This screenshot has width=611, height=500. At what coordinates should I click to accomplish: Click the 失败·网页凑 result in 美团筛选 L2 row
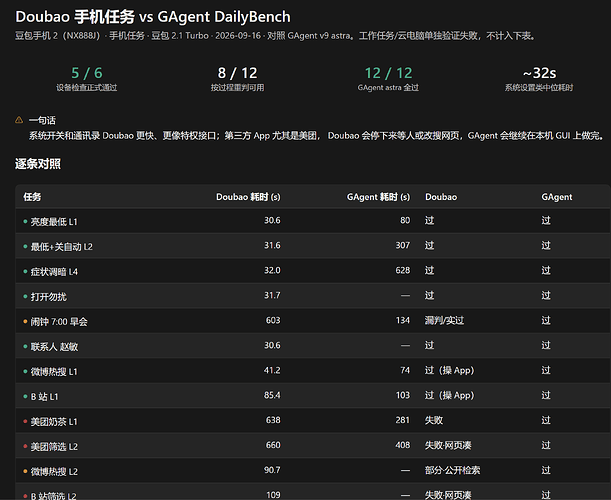click(448, 445)
